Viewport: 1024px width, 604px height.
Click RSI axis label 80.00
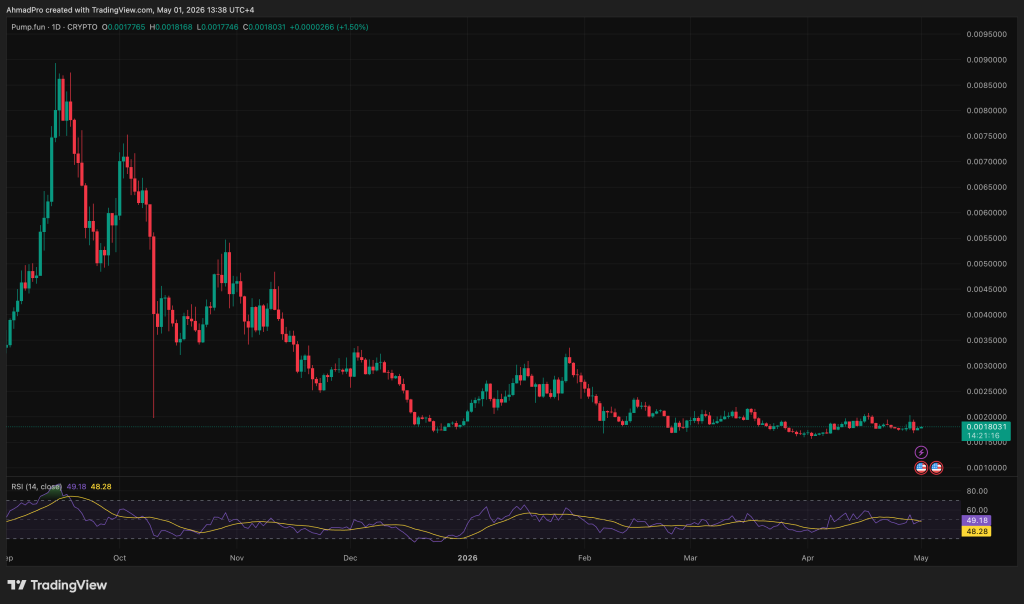point(977,491)
